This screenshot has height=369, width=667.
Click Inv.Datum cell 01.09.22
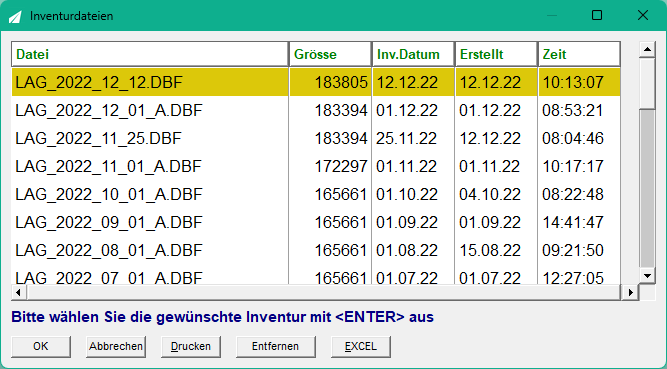(407, 222)
